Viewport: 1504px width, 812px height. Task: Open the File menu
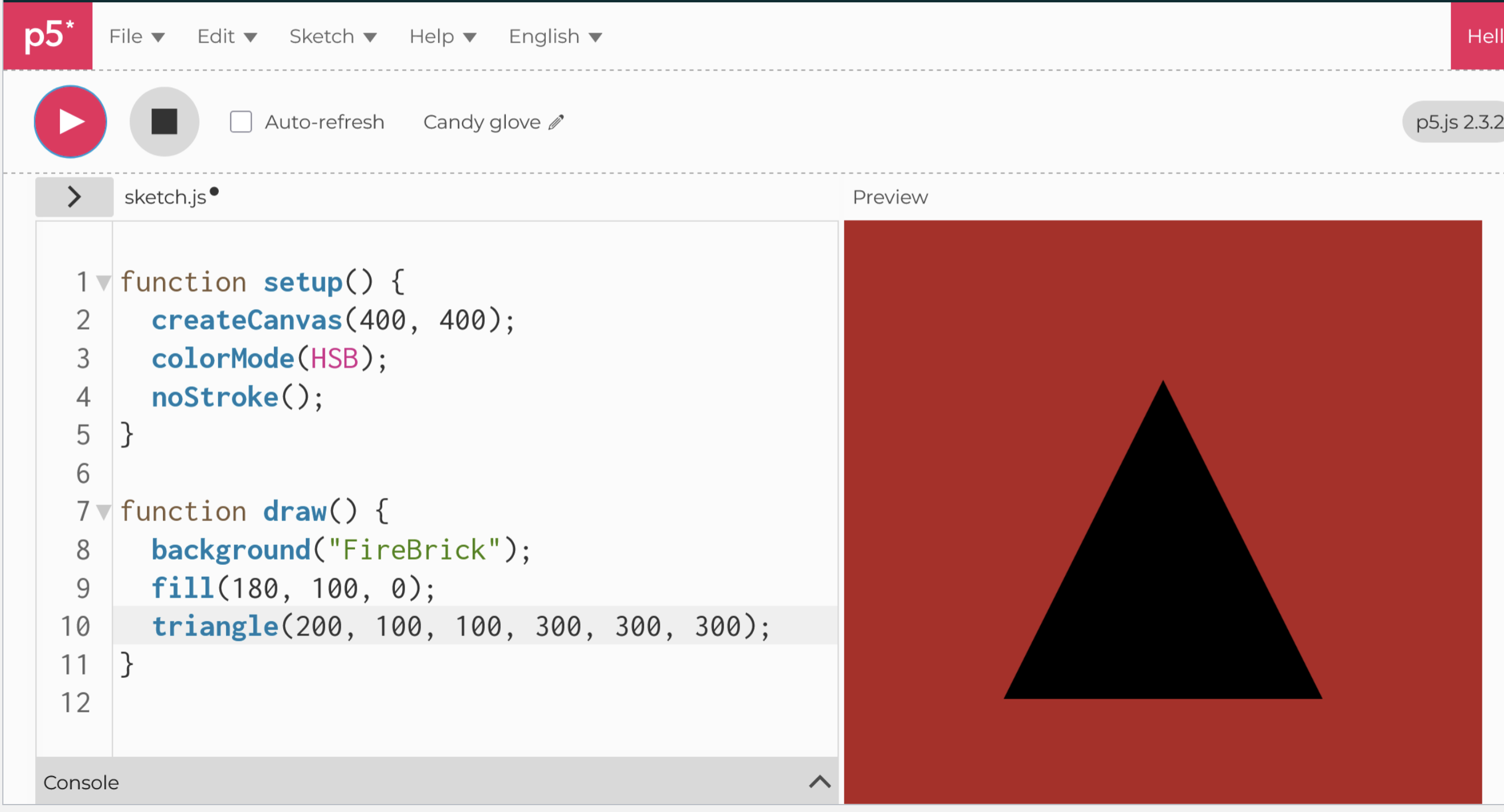[137, 36]
